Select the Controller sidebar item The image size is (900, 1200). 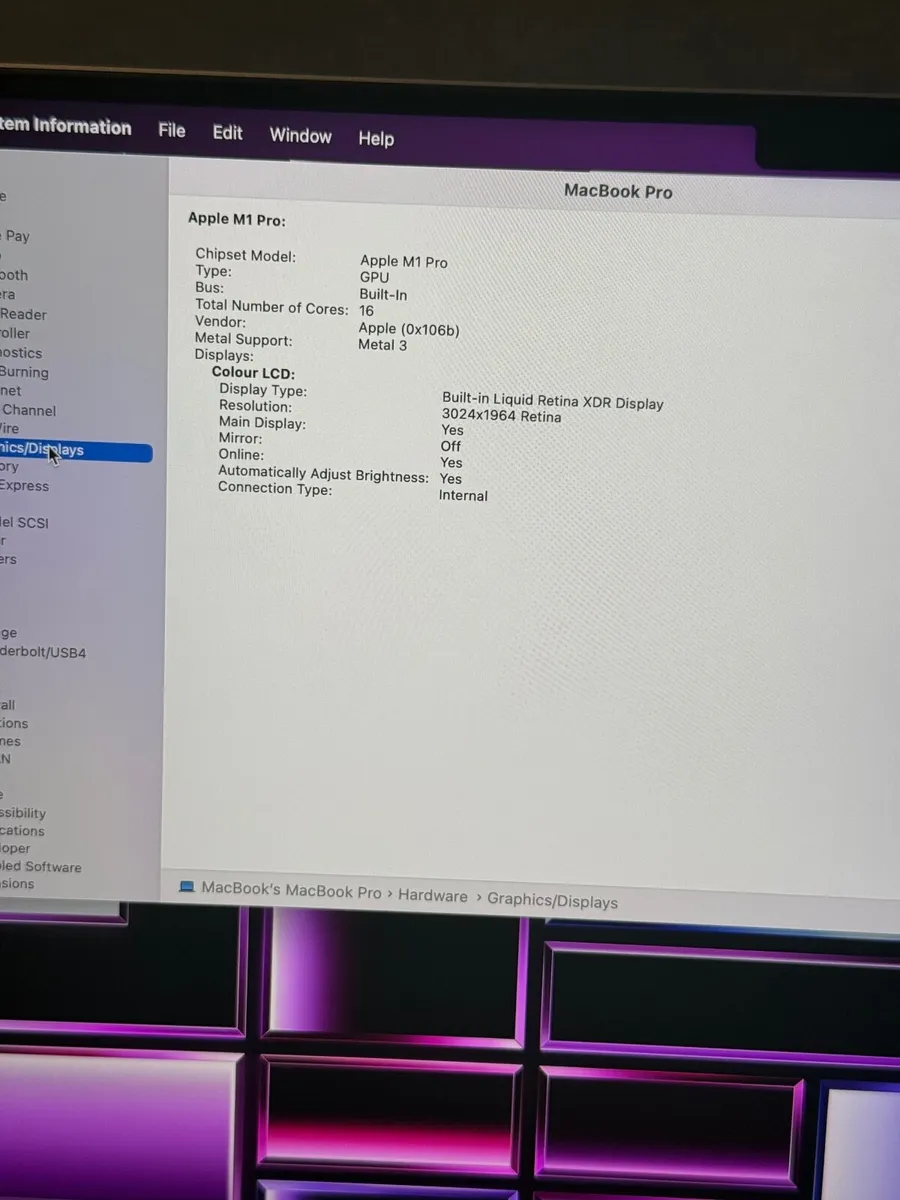pos(15,333)
